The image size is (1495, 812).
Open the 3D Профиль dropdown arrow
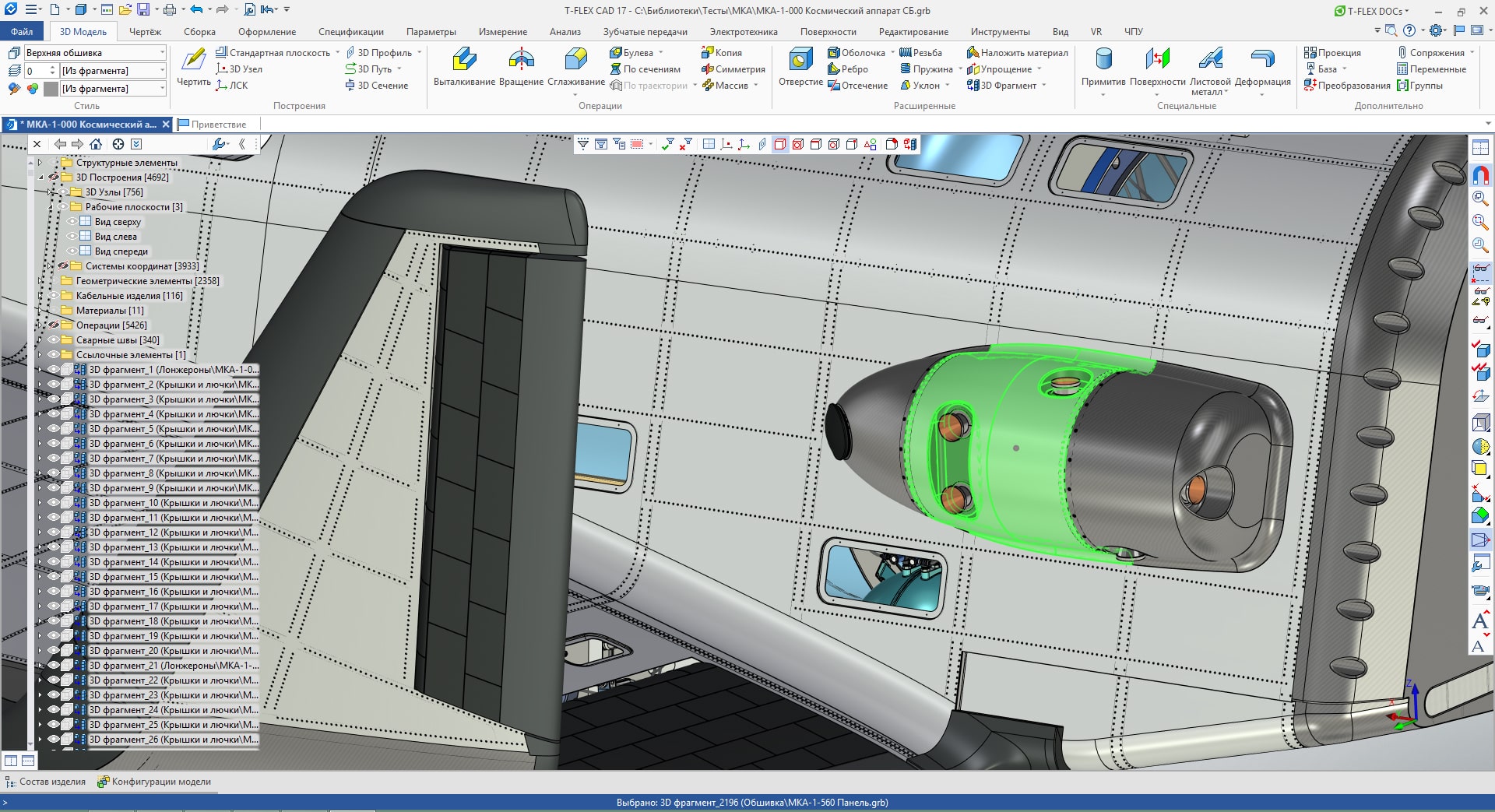(x=419, y=52)
